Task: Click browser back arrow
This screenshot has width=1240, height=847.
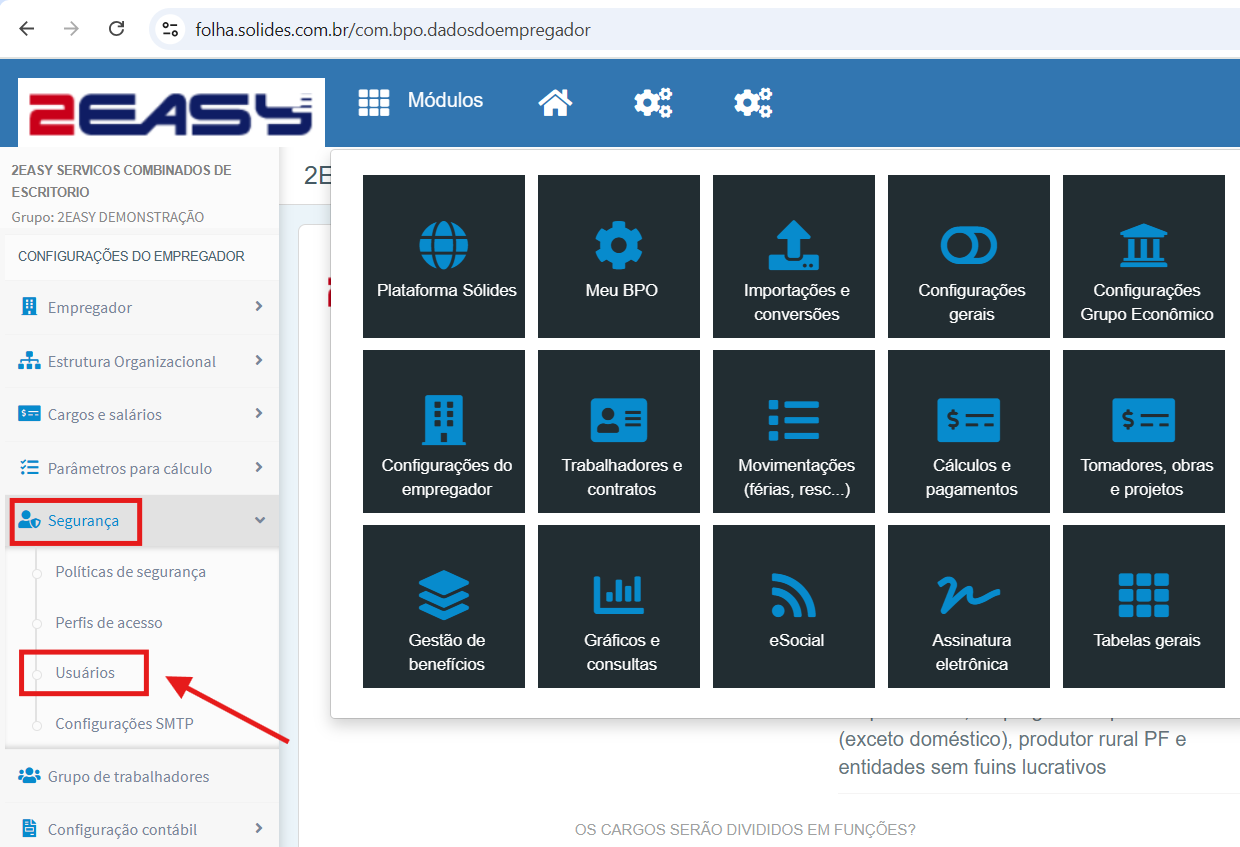Action: pyautogui.click(x=26, y=29)
